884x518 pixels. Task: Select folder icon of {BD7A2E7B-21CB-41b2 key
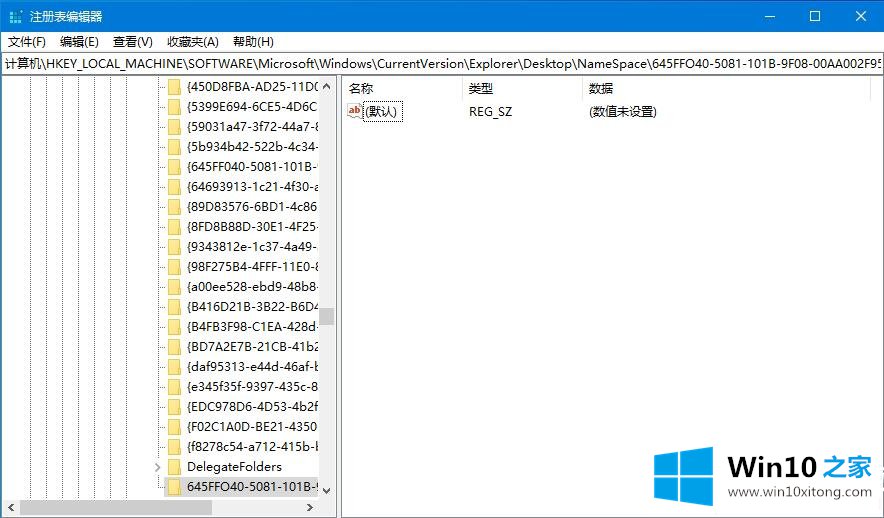tap(174, 347)
